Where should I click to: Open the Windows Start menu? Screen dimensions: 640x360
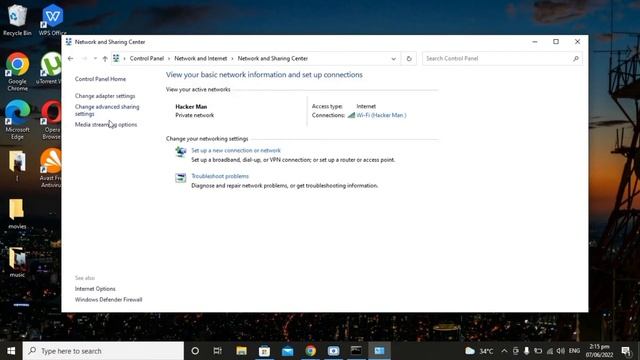[11, 351]
